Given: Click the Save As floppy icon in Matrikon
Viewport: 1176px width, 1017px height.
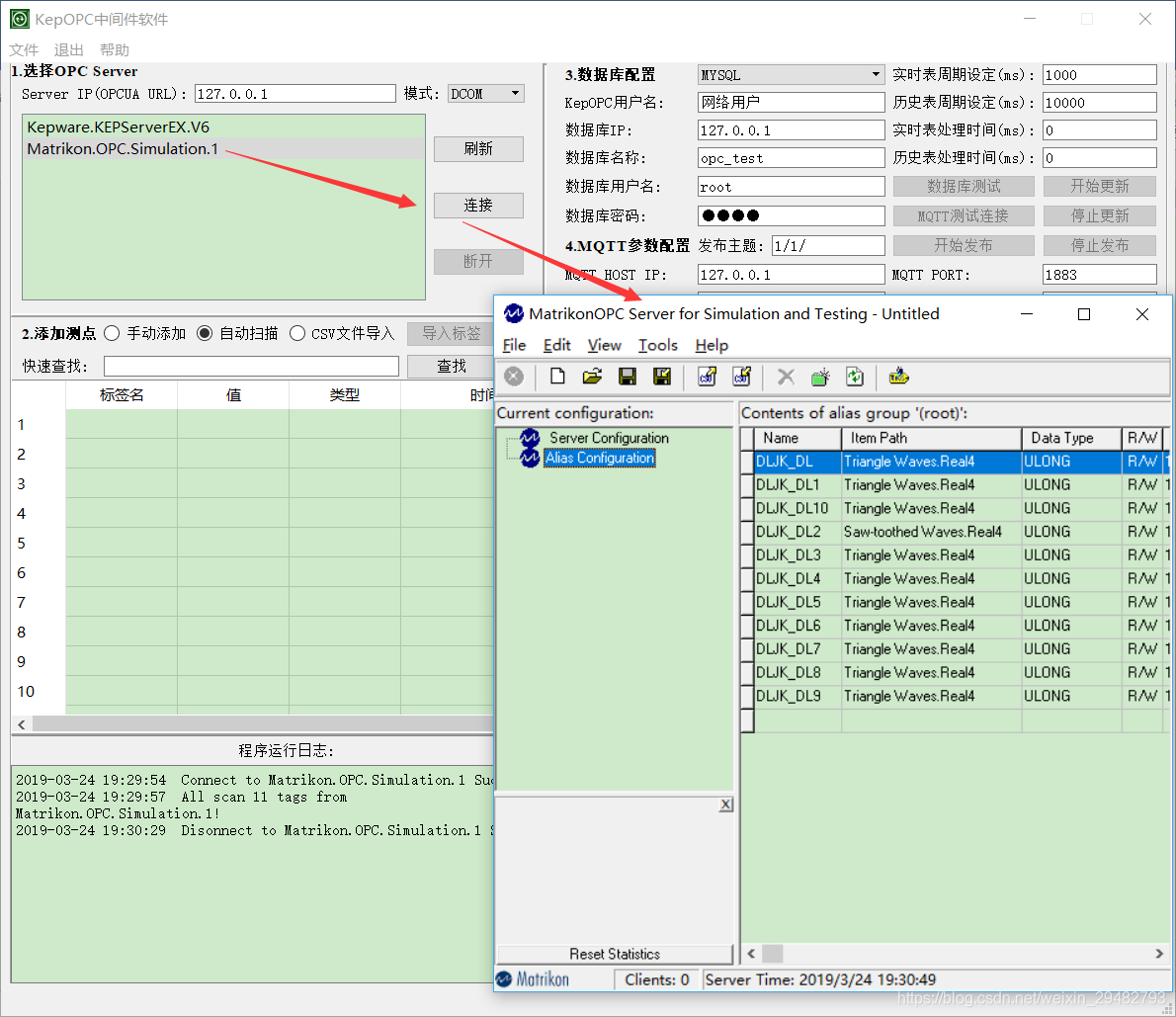Looking at the screenshot, I should (662, 377).
